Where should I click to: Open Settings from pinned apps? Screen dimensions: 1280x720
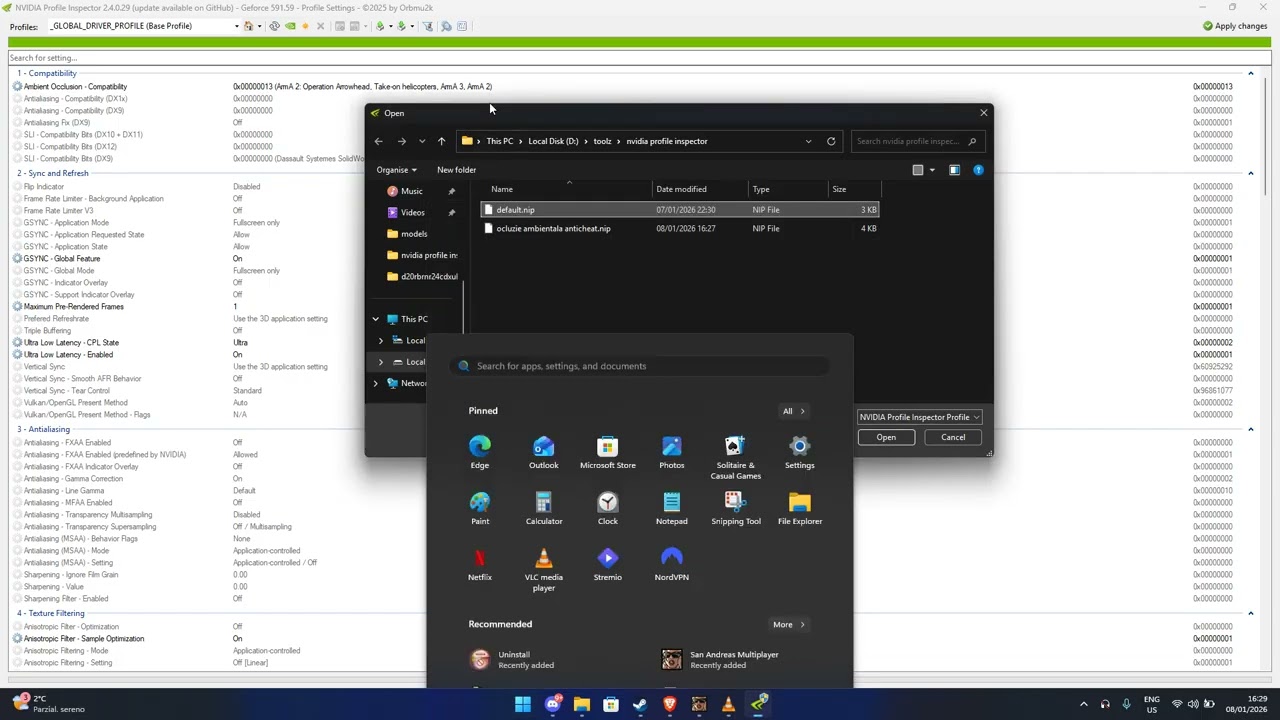point(800,452)
